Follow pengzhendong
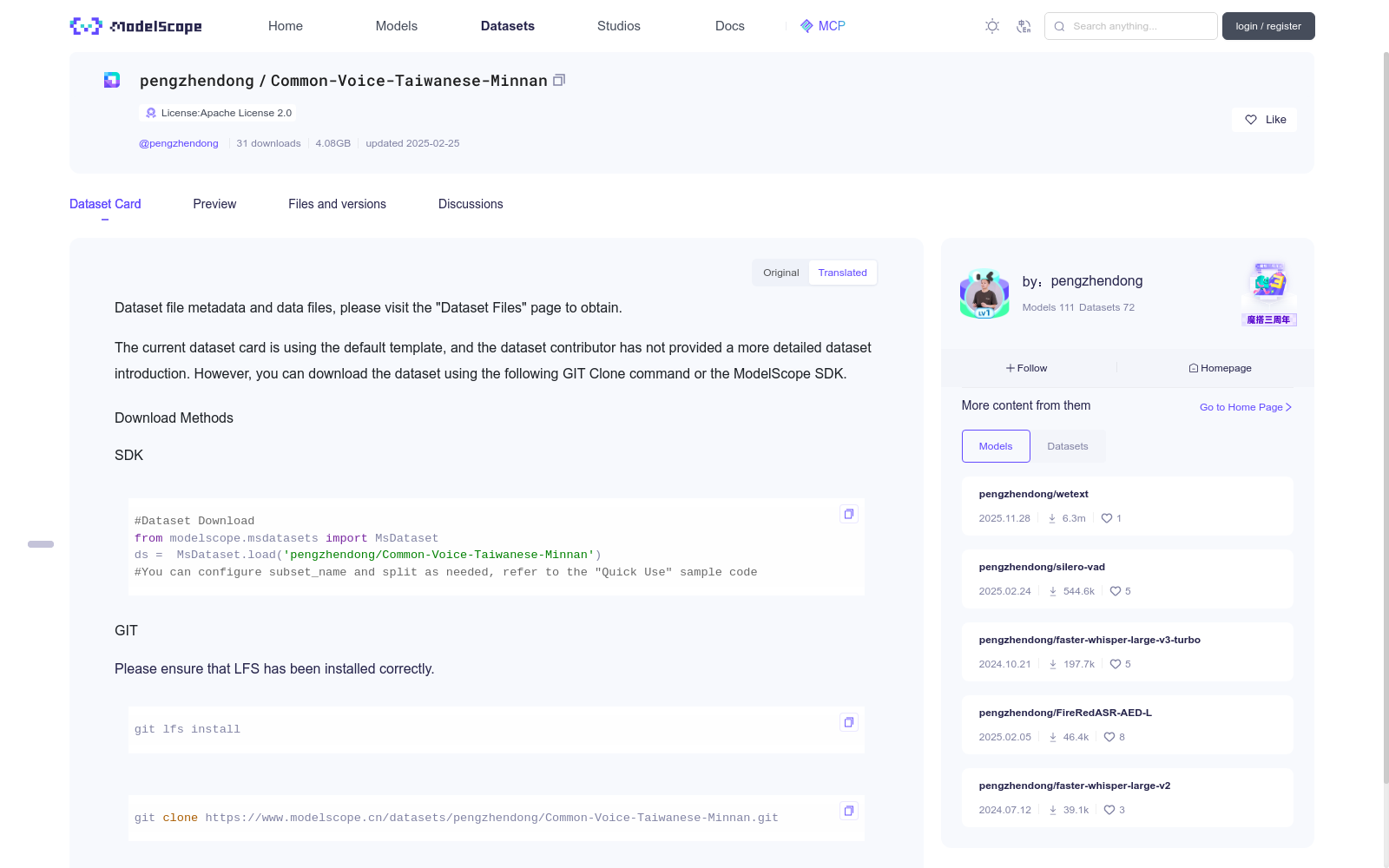This screenshot has height=868, width=1389. (x=1027, y=368)
